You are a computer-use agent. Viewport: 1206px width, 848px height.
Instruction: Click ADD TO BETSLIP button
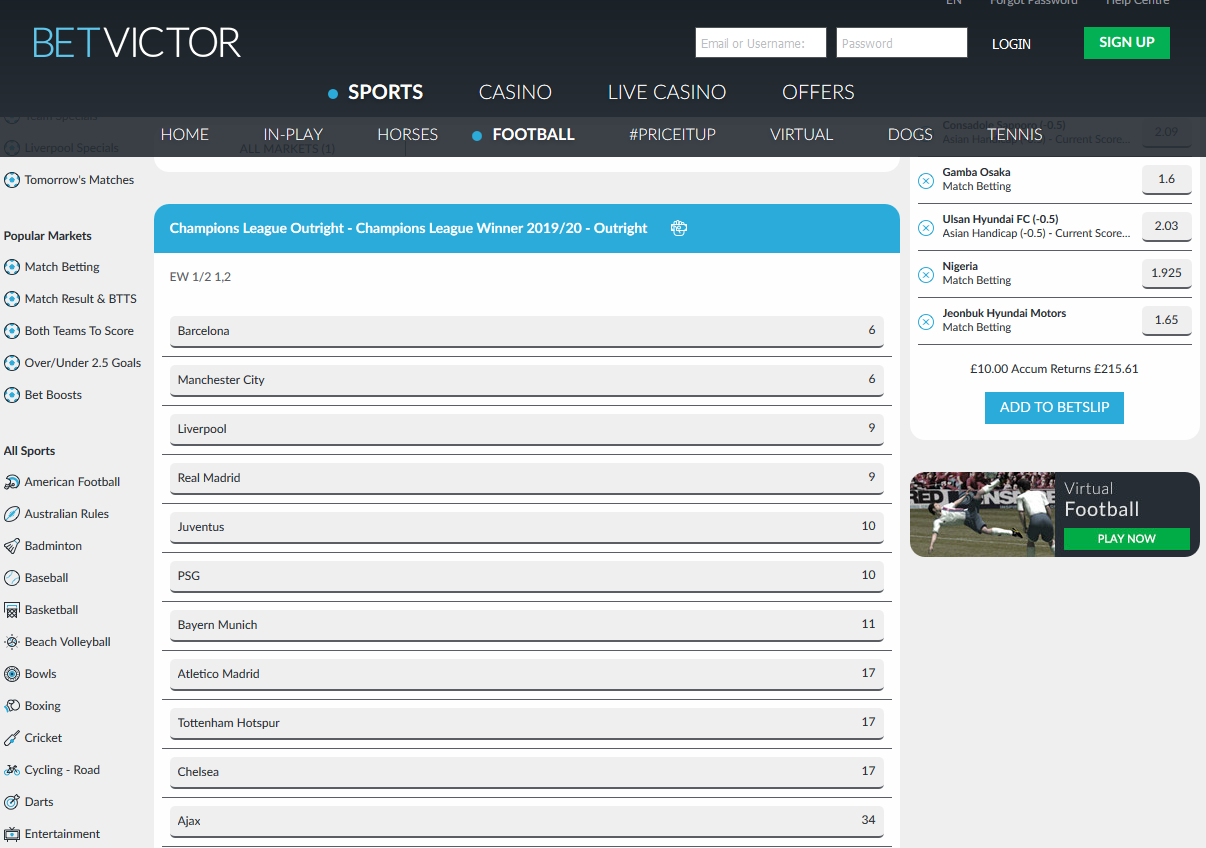pos(1054,407)
